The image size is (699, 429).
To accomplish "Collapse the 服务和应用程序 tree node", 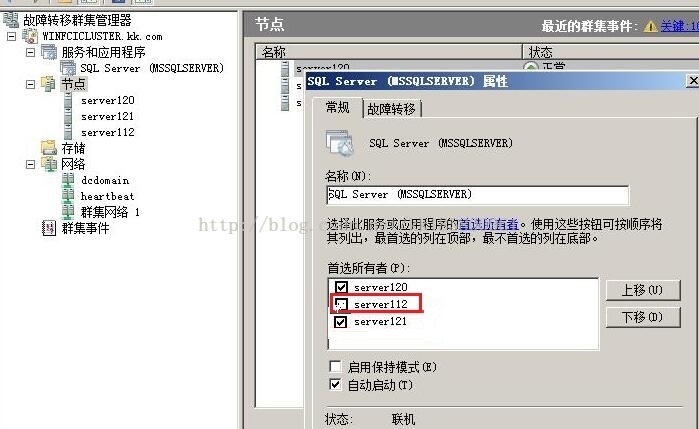I will click(30, 52).
